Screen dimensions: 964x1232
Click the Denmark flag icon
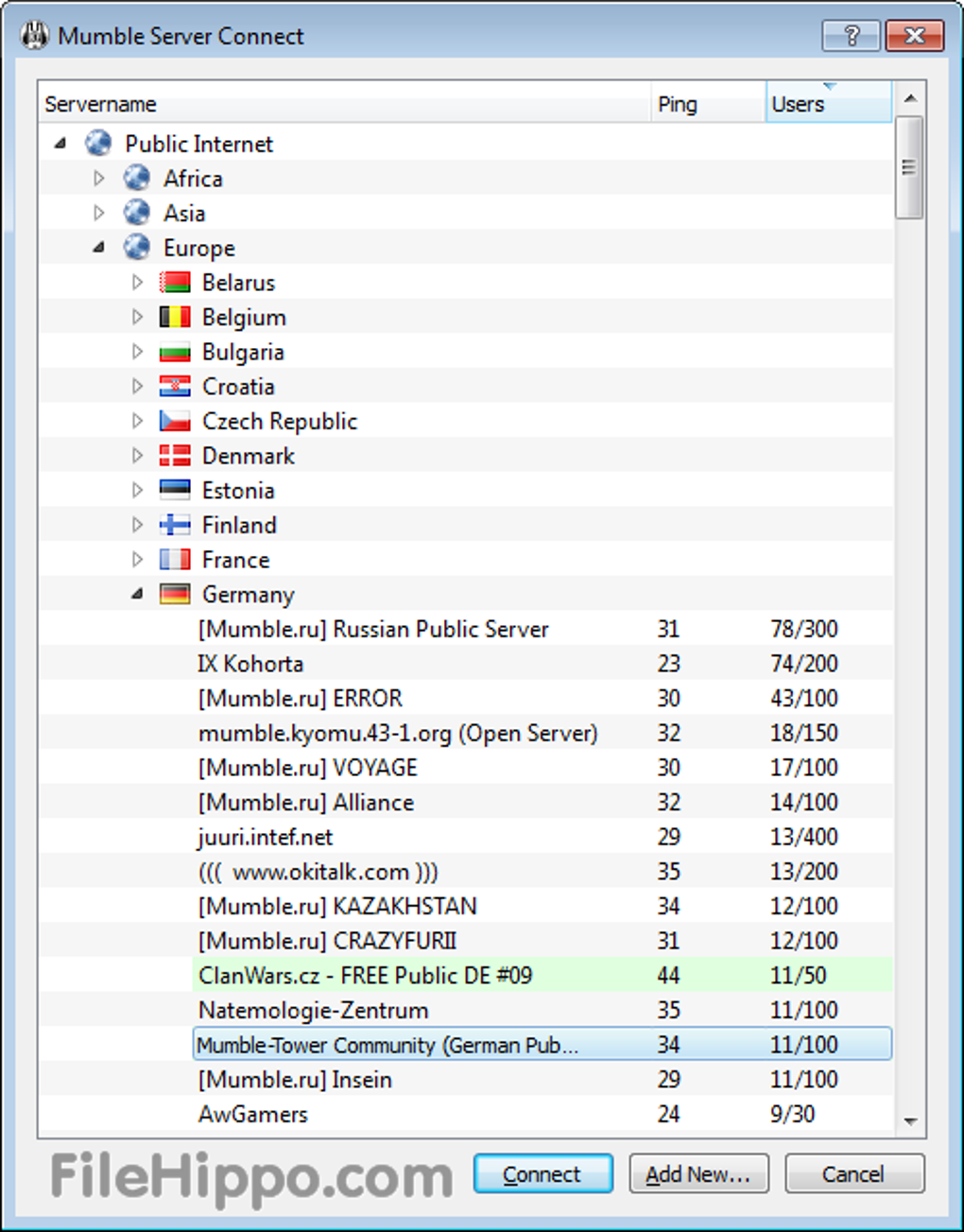click(x=175, y=456)
